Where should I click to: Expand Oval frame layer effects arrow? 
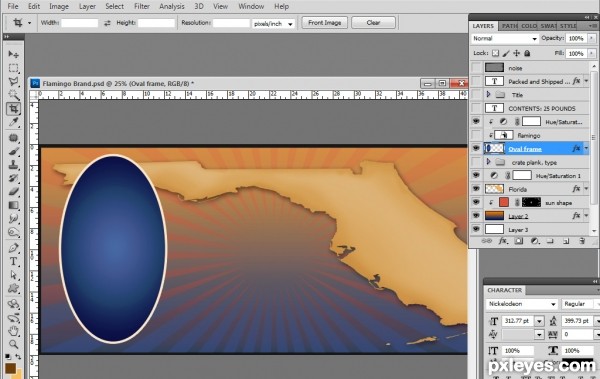coord(586,148)
